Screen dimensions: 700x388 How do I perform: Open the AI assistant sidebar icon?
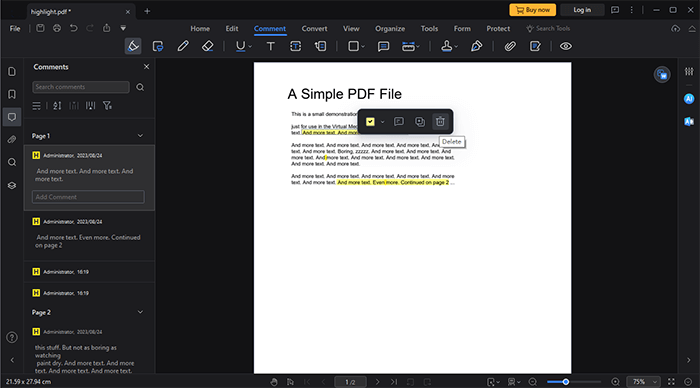tap(689, 99)
